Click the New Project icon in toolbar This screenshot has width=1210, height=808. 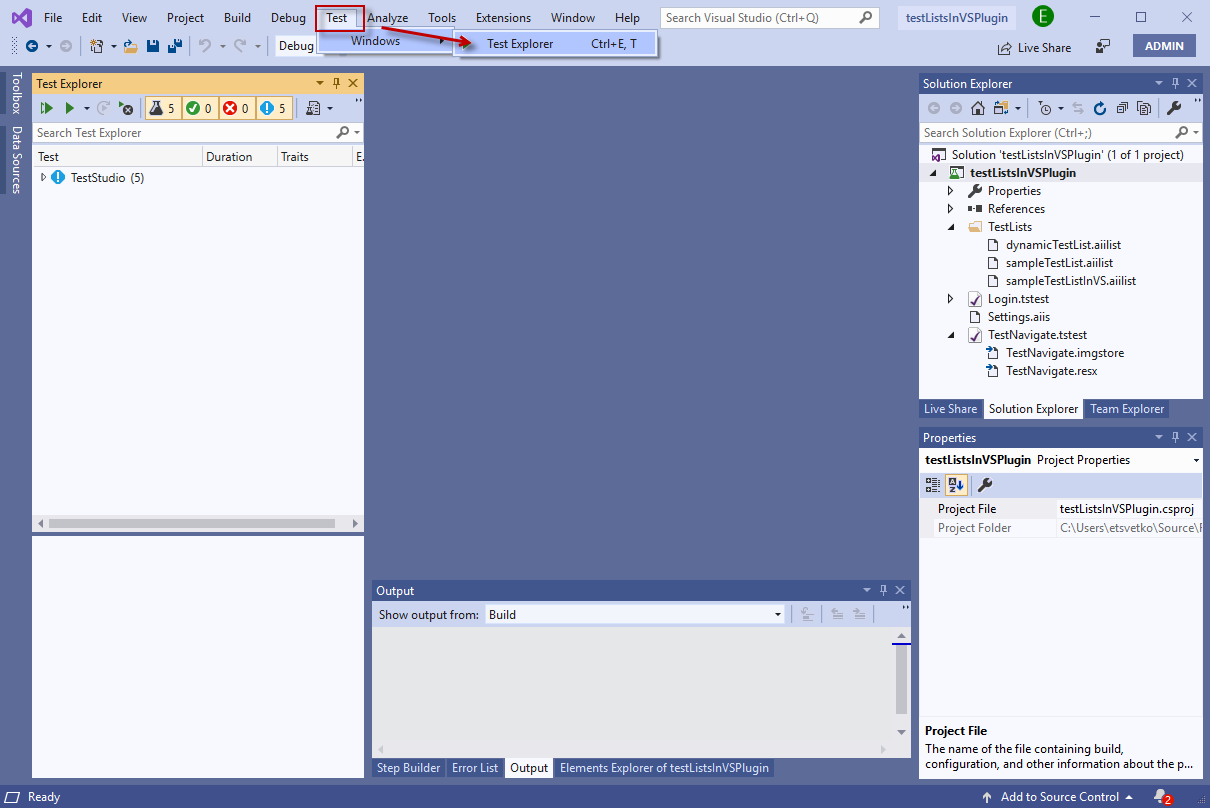(97, 46)
